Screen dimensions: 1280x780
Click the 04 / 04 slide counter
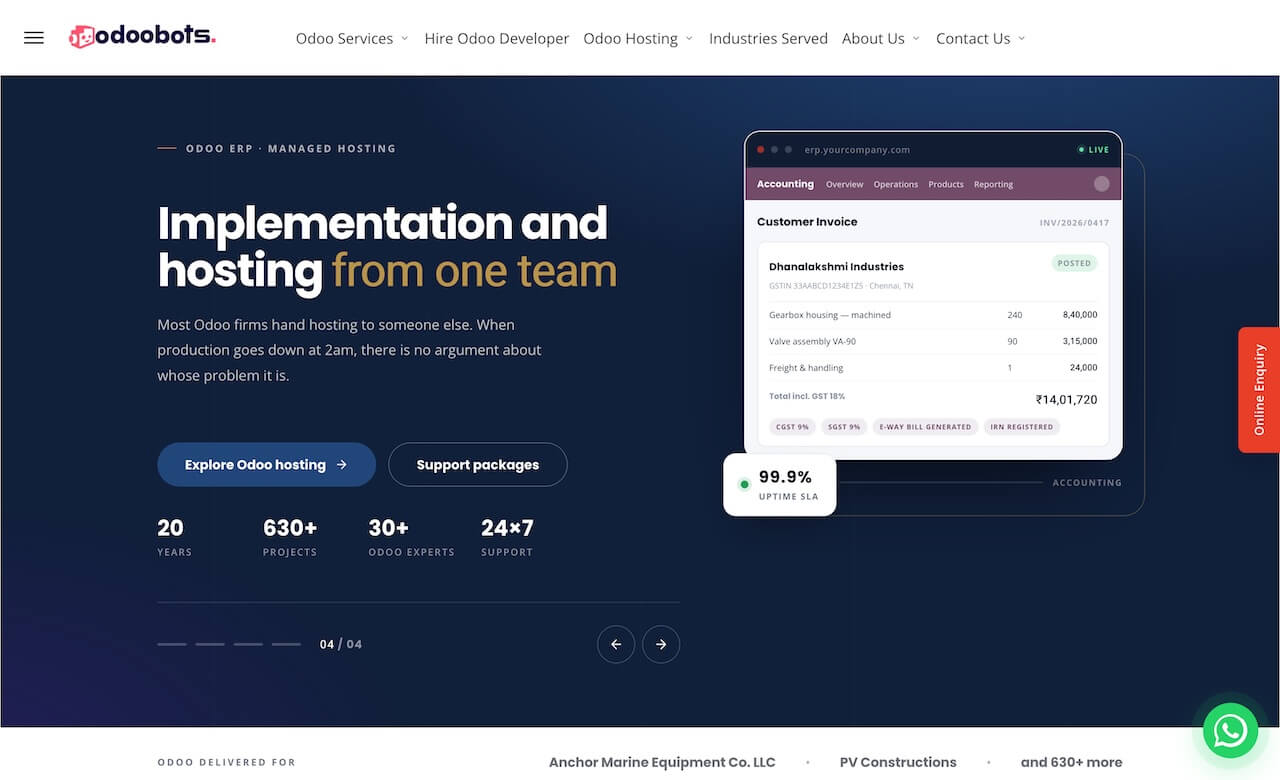(341, 644)
